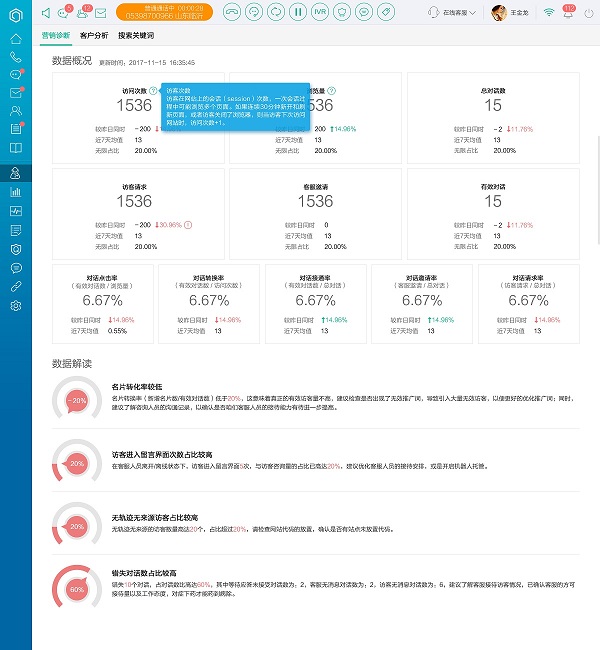Screen dimensions: 600x650
Task: Open chat messages in the sidebar
Action: coord(15,75)
